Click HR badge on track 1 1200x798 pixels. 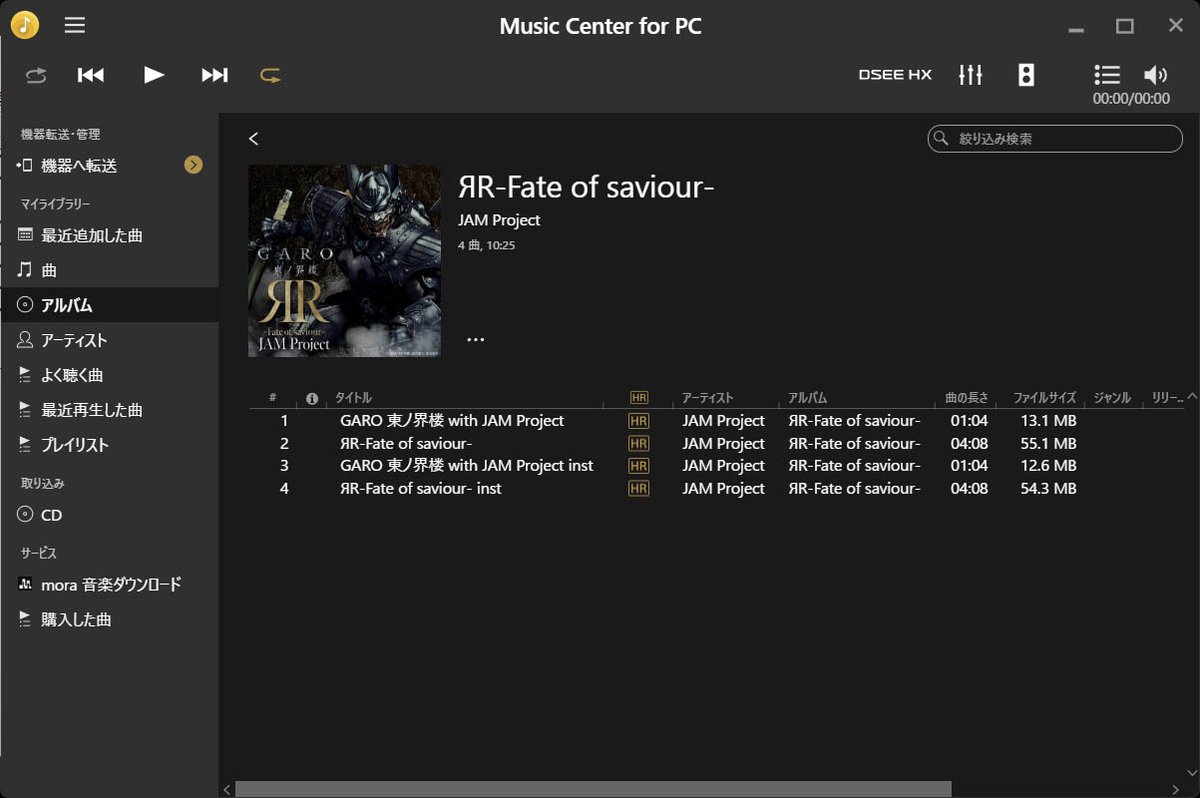[x=639, y=421]
